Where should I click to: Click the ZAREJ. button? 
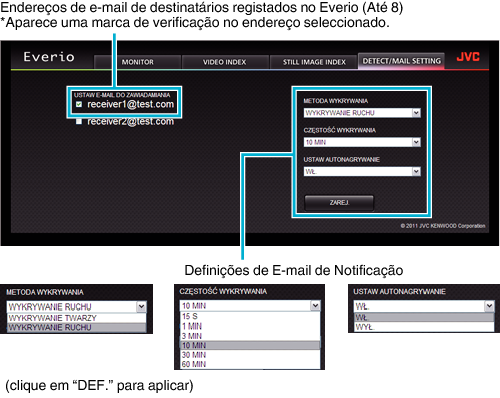(x=339, y=203)
